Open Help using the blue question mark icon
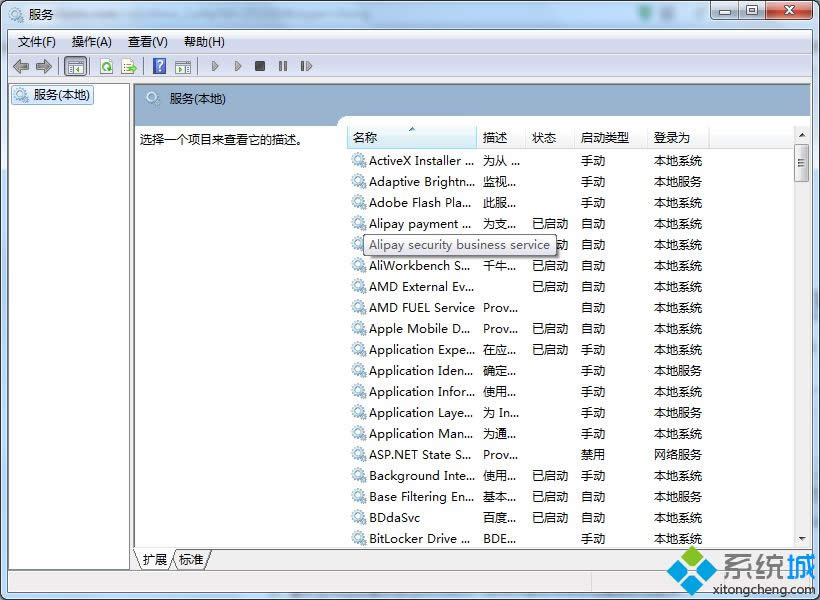Screen dimensions: 820x600 160,66
